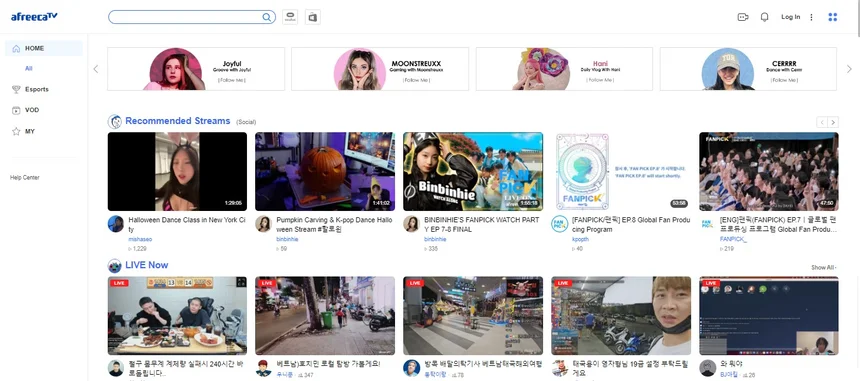Click the BJ avatar under screen-share live stream
This screenshot has width=860, height=381.
(708, 368)
